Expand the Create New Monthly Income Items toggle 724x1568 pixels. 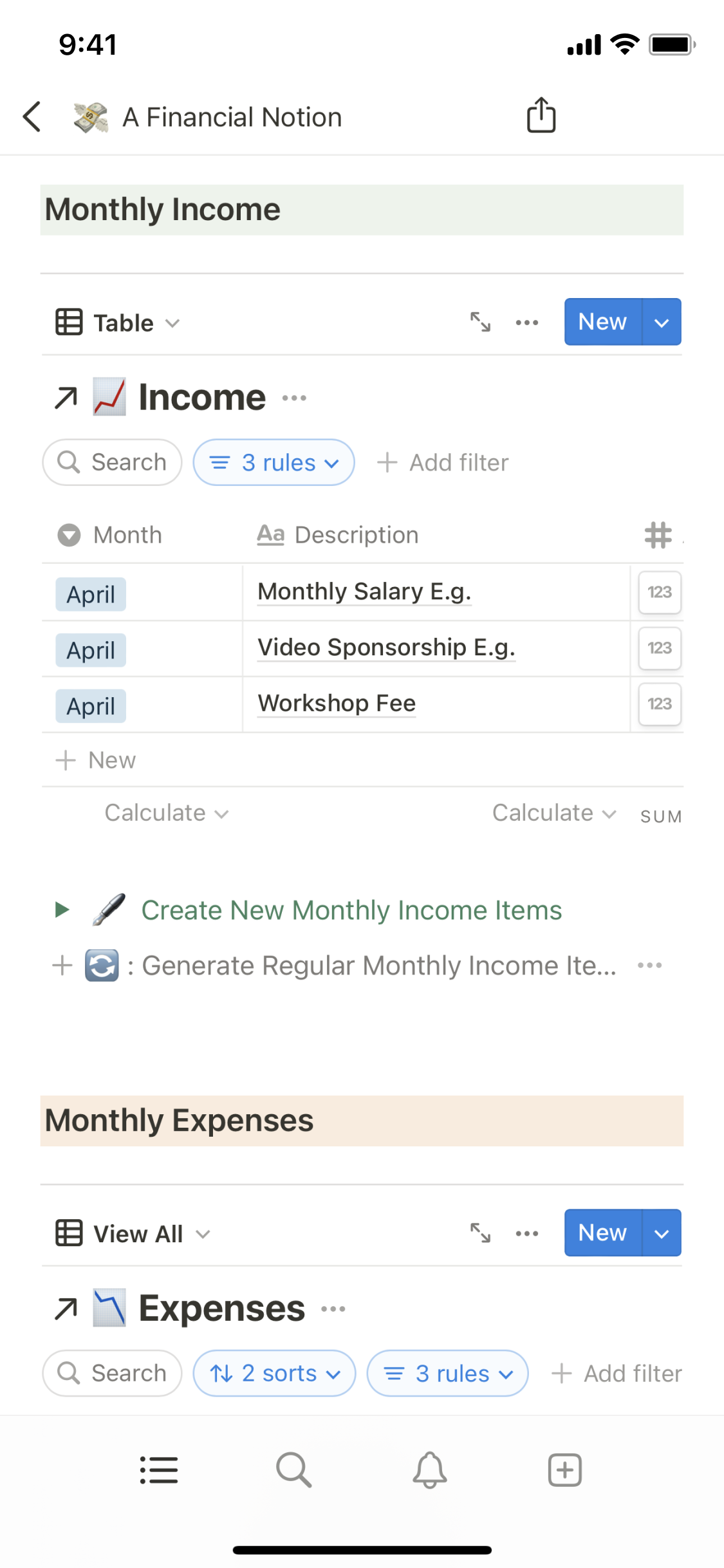pos(62,910)
